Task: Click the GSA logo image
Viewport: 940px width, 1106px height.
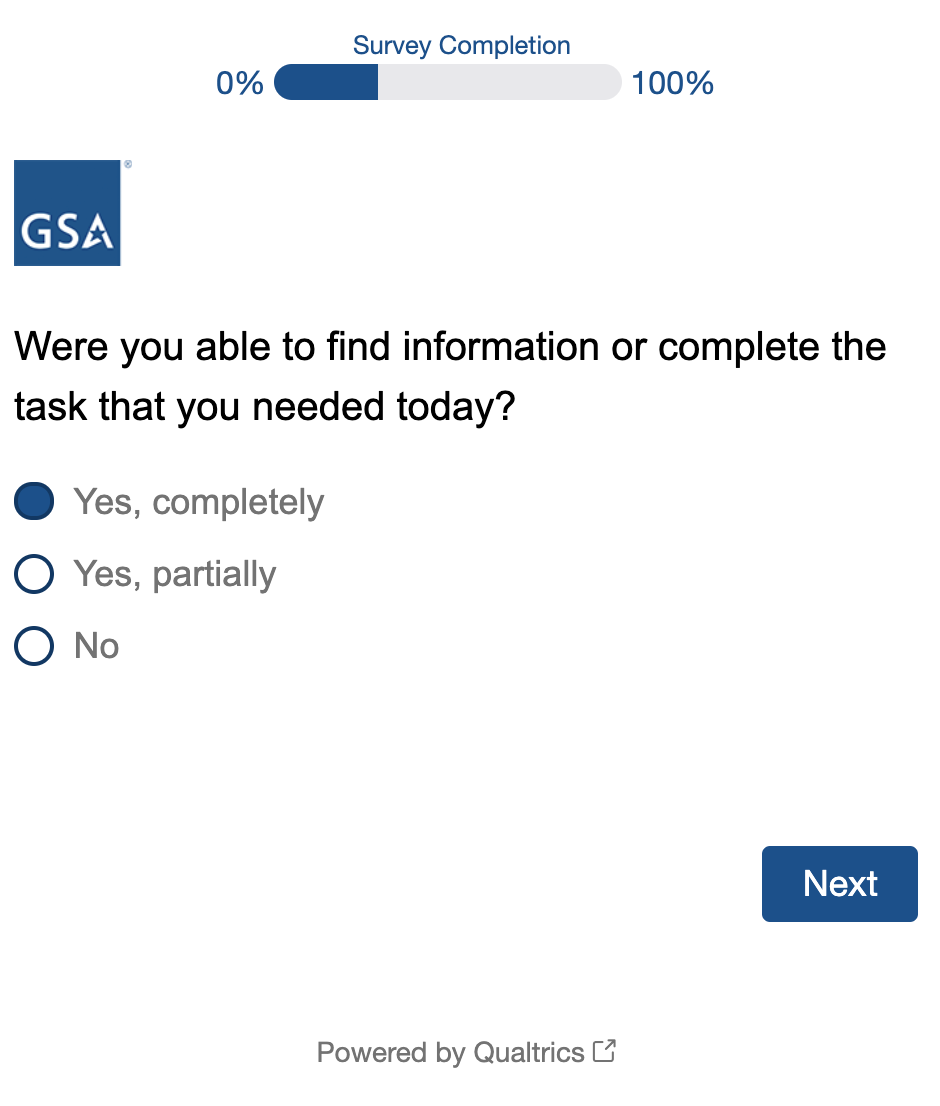Action: tap(67, 213)
